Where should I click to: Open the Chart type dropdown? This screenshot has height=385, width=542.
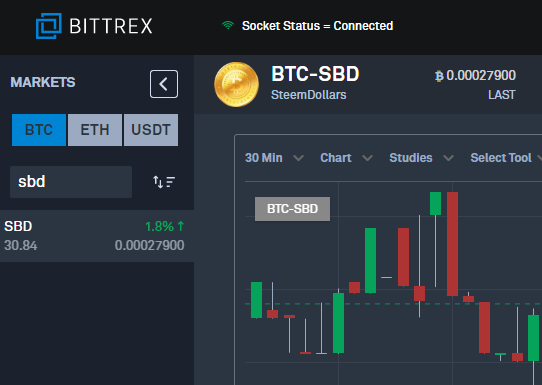[x=346, y=158]
